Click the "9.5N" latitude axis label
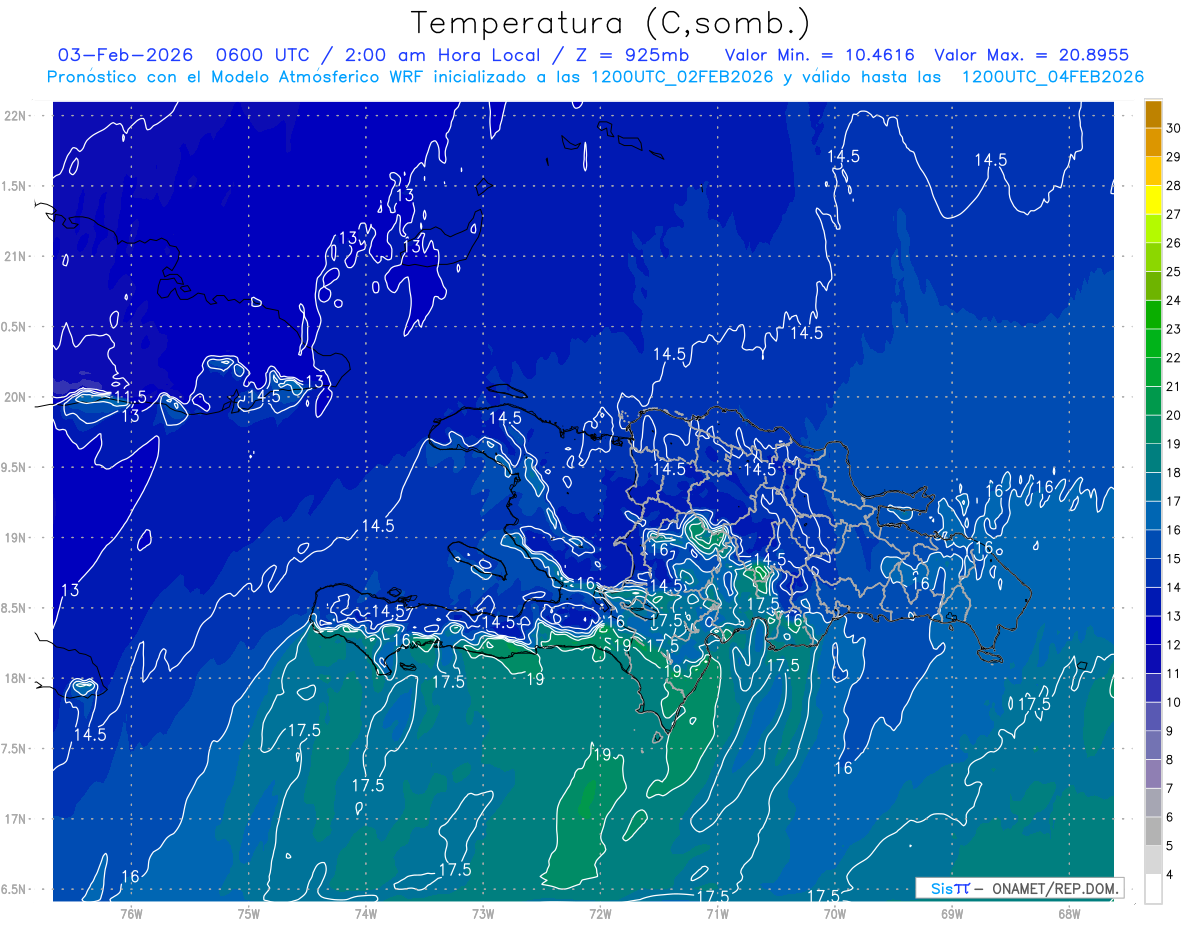This screenshot has width=1200, height=927. click(x=13, y=467)
